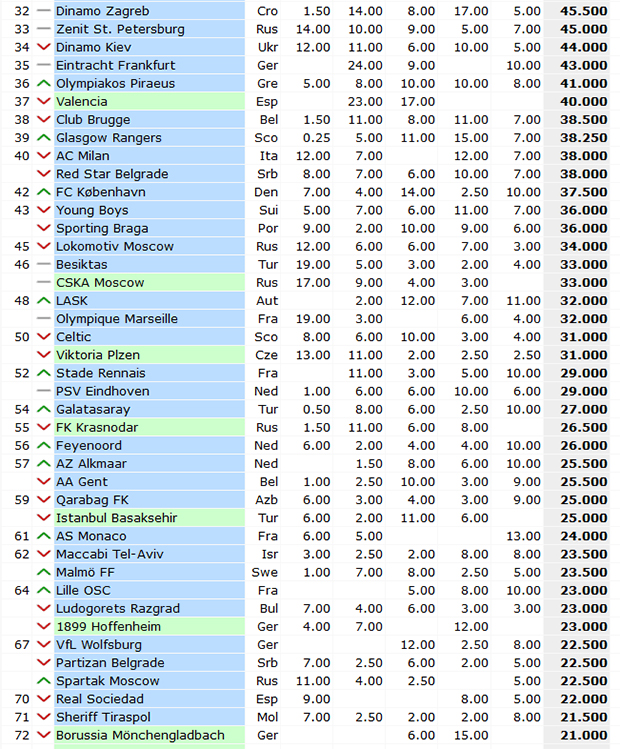The width and height of the screenshot is (620, 749).
Task: Open the VfL Wolfsburg team link
Action: coord(99,645)
